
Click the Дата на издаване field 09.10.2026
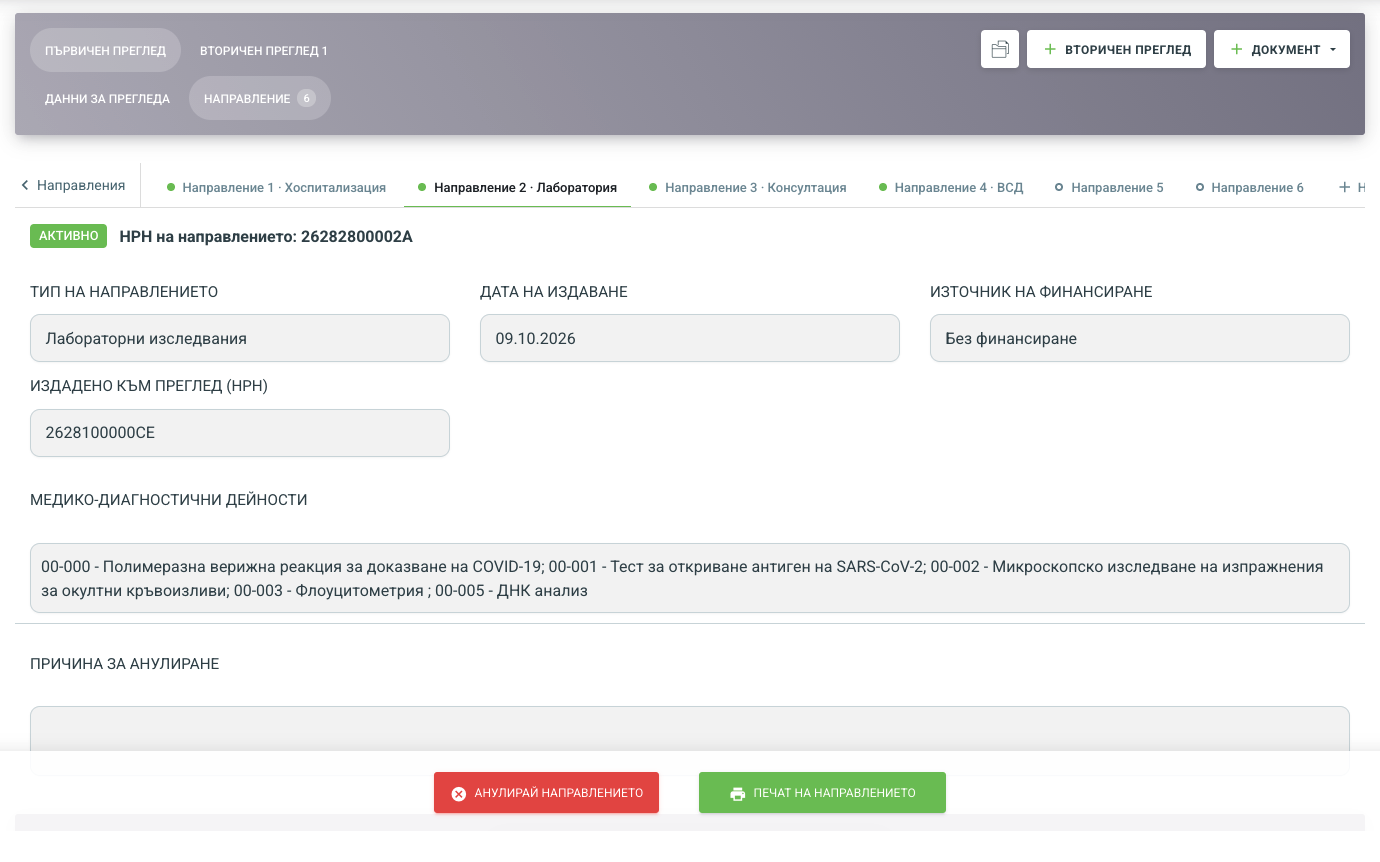[x=690, y=338]
